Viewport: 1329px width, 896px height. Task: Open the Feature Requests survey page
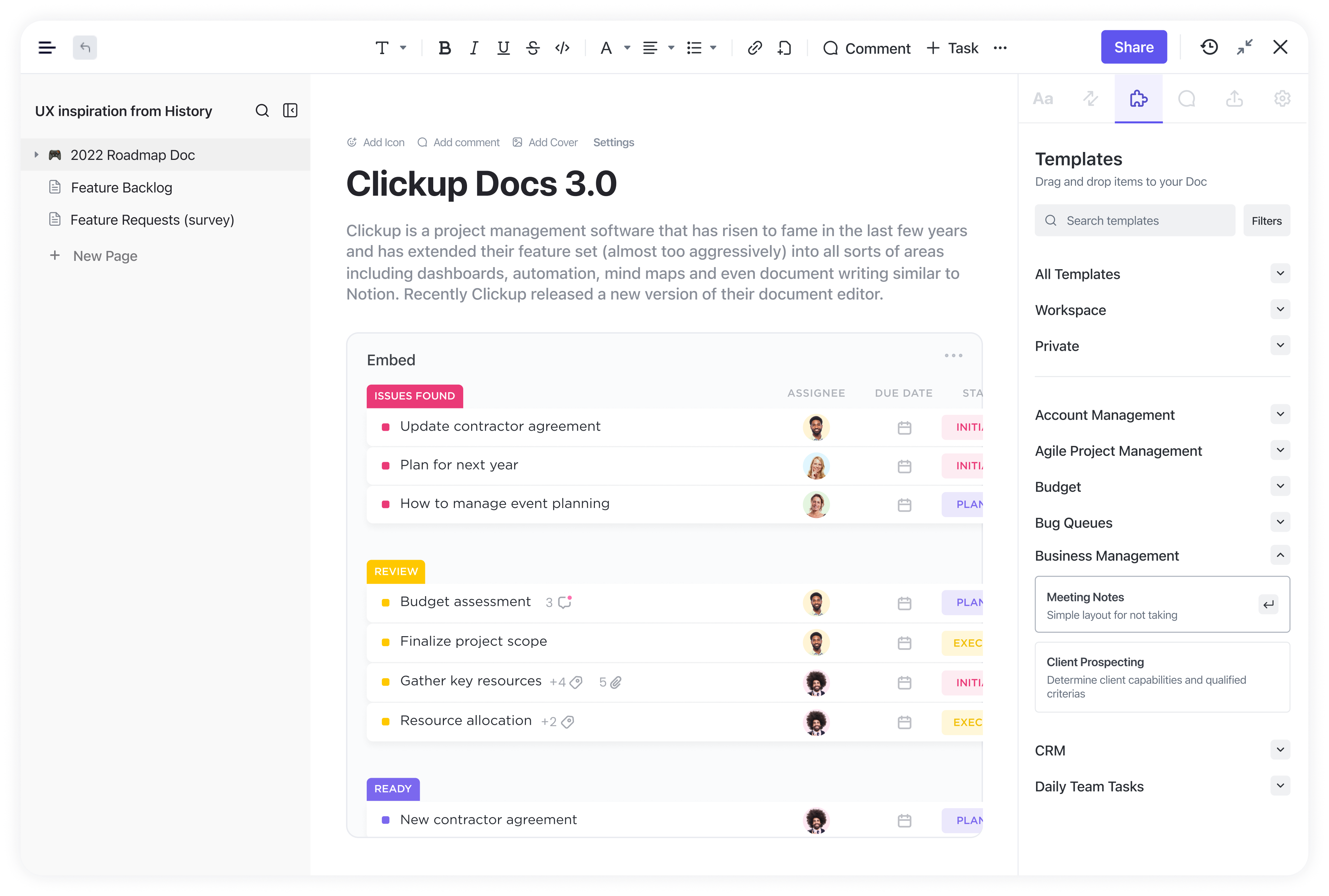(152, 219)
